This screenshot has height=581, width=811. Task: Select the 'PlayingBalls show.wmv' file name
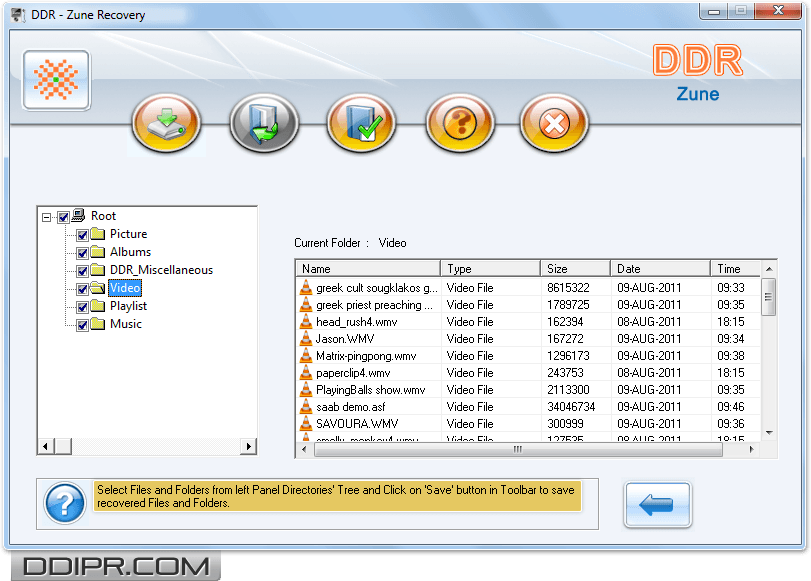point(371,390)
